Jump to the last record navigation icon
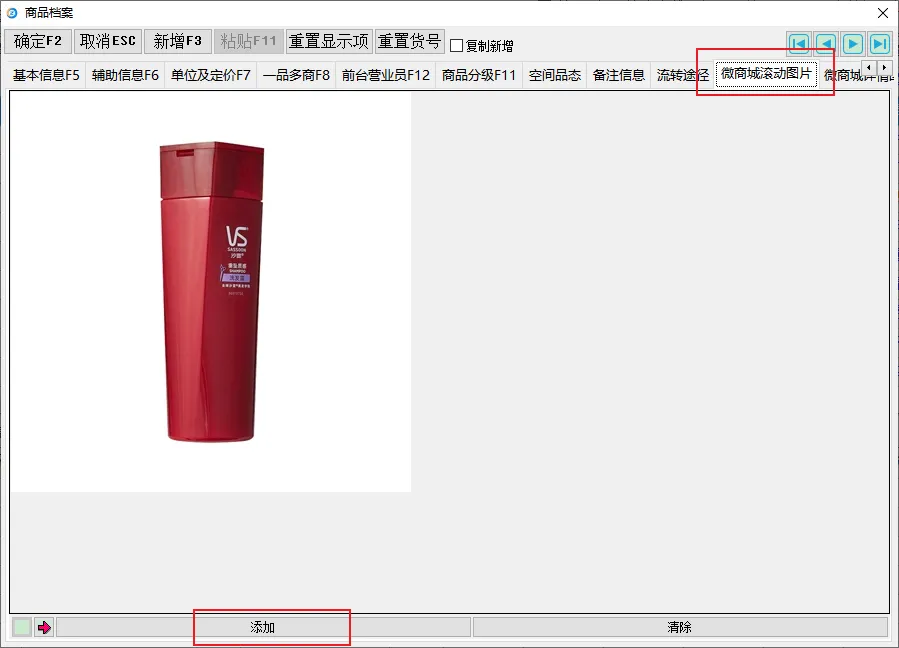 pyautogui.click(x=880, y=44)
